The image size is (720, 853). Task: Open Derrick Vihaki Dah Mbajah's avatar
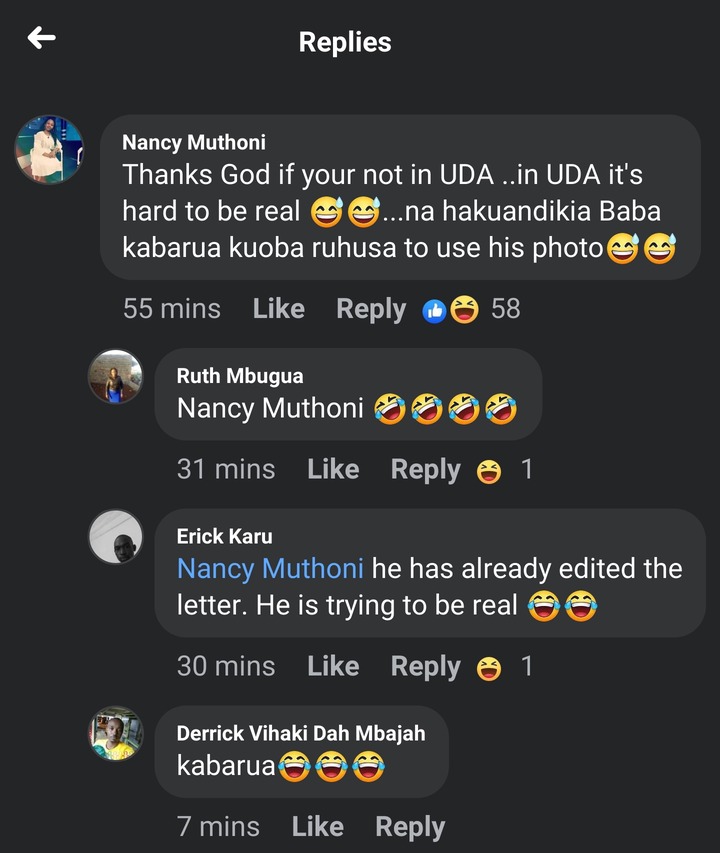tap(115, 733)
